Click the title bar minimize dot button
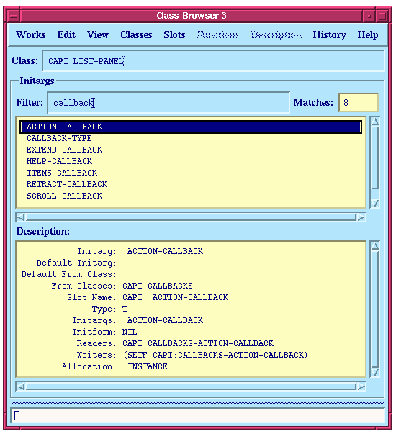This screenshot has height=444, width=396. 369,16
